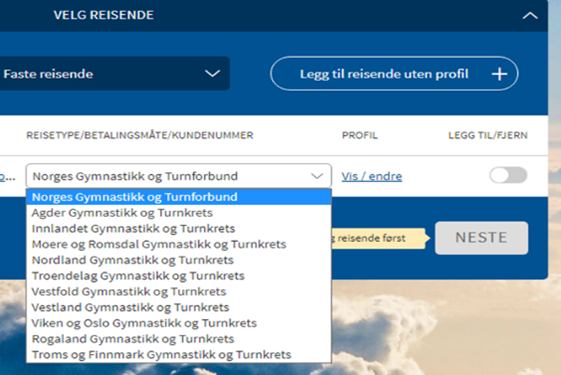Choose Innlandet Gymnastikk og Turnkrets option
Screen dimensions: 561x375
click(179, 228)
